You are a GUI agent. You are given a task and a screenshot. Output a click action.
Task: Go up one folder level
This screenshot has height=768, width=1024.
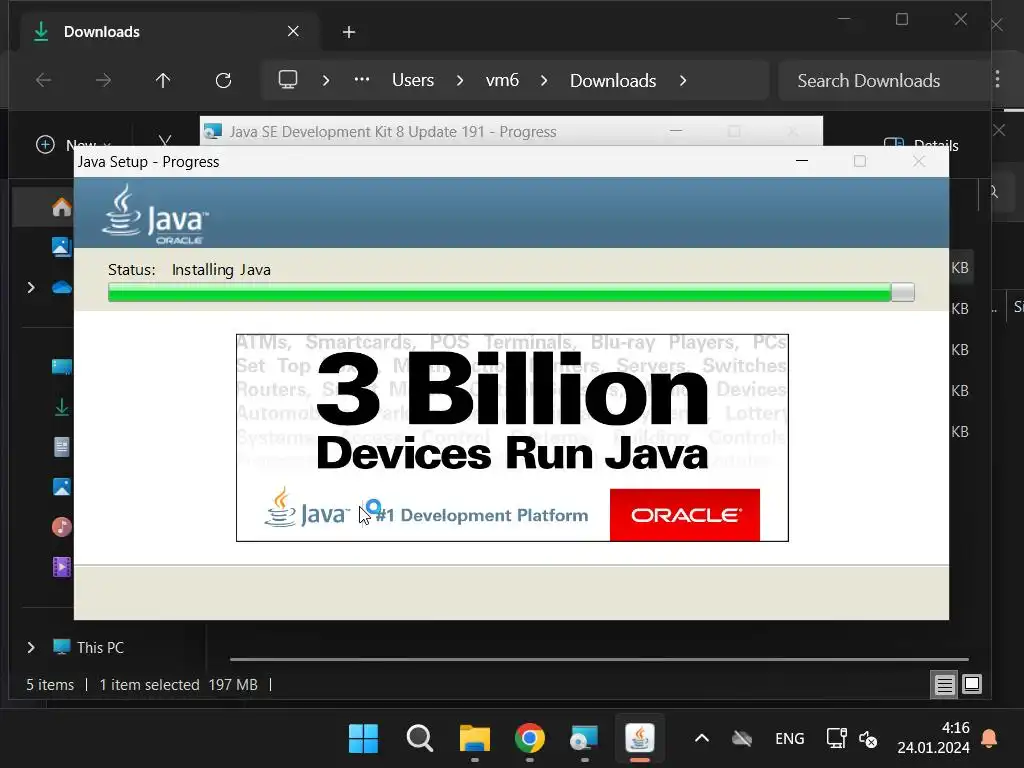163,80
